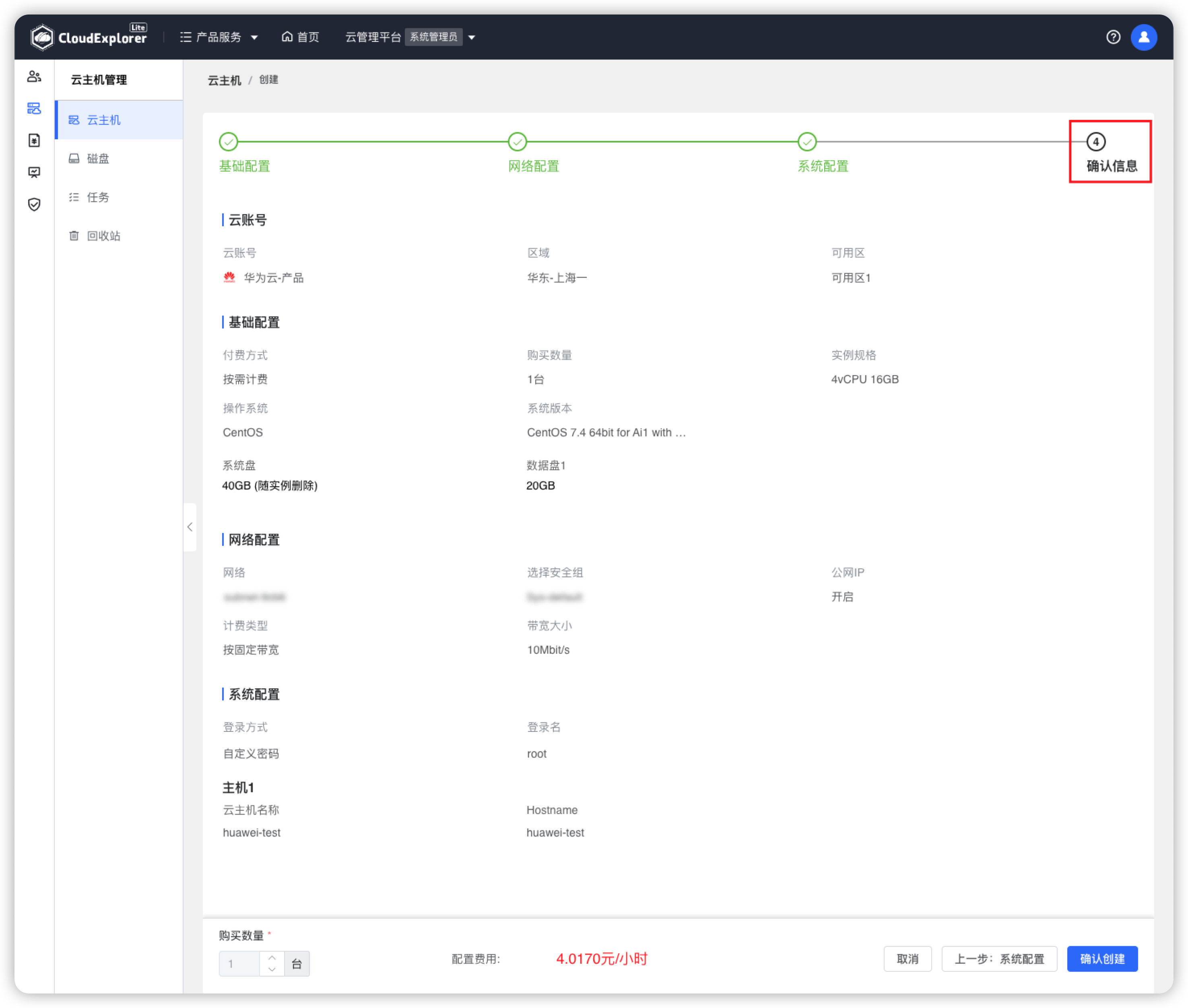1188x1008 pixels.
Task: Click the 网络配置 step check circle
Action: pos(518,141)
